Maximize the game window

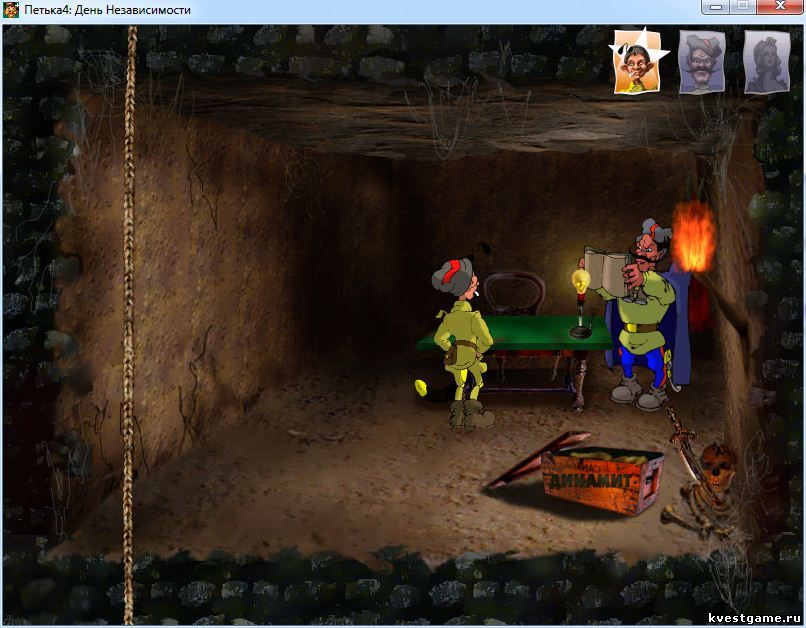point(743,7)
